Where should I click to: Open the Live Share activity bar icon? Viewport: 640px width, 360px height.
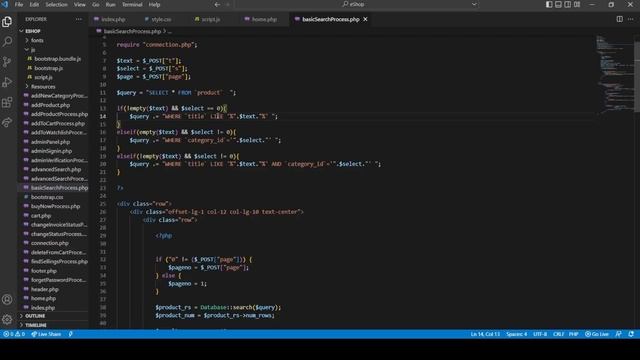(7, 122)
